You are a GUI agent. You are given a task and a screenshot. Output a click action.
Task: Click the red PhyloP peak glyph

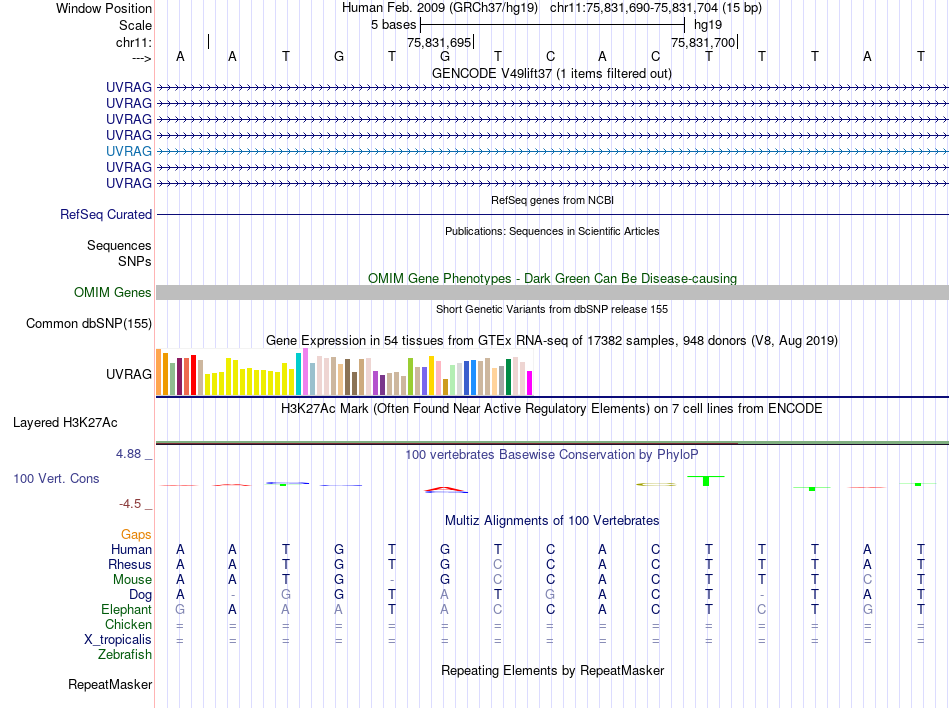(445, 489)
